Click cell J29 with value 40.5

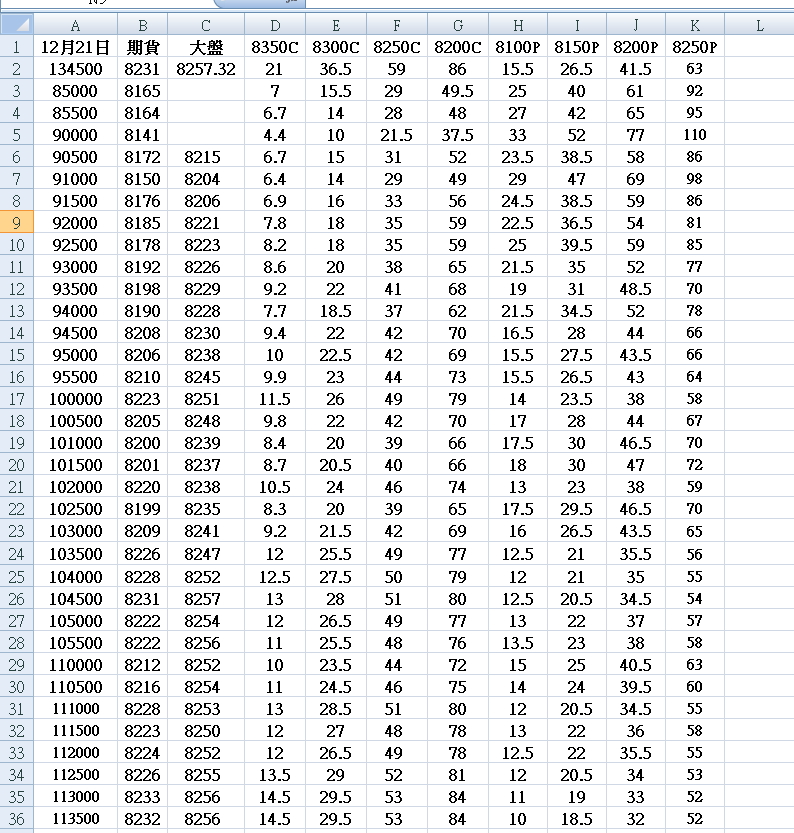tap(636, 665)
